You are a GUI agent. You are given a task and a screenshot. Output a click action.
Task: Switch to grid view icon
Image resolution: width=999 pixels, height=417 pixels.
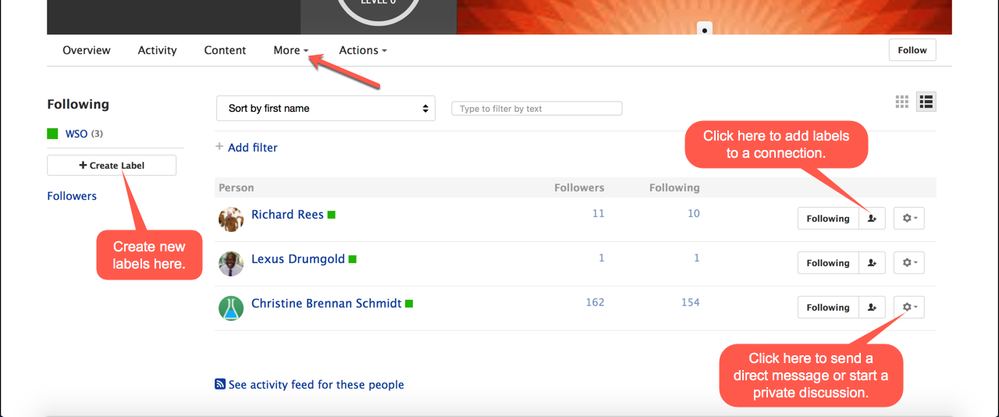click(902, 102)
